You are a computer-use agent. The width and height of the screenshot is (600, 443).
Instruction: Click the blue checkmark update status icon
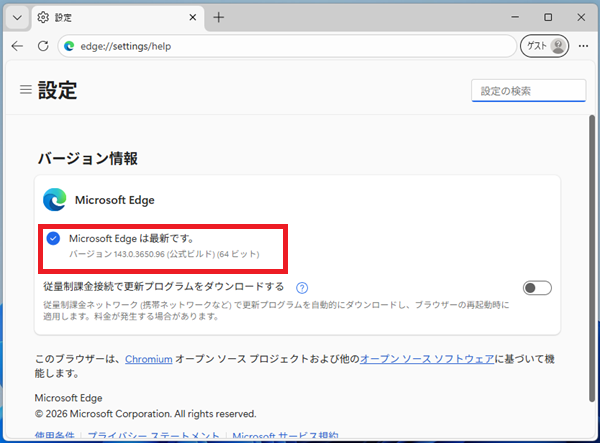[53, 238]
